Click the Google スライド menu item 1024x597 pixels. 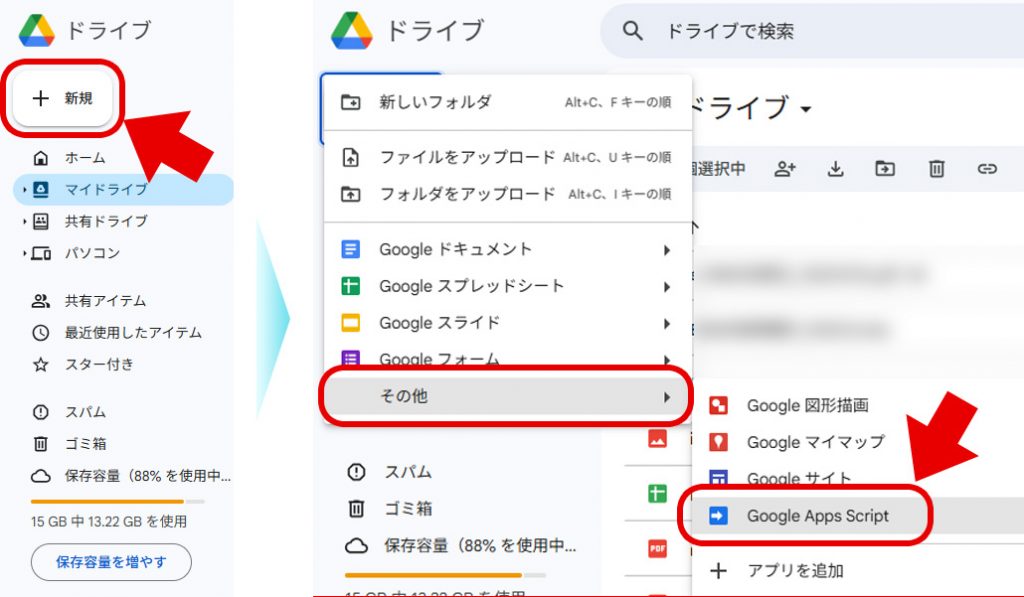[507, 323]
